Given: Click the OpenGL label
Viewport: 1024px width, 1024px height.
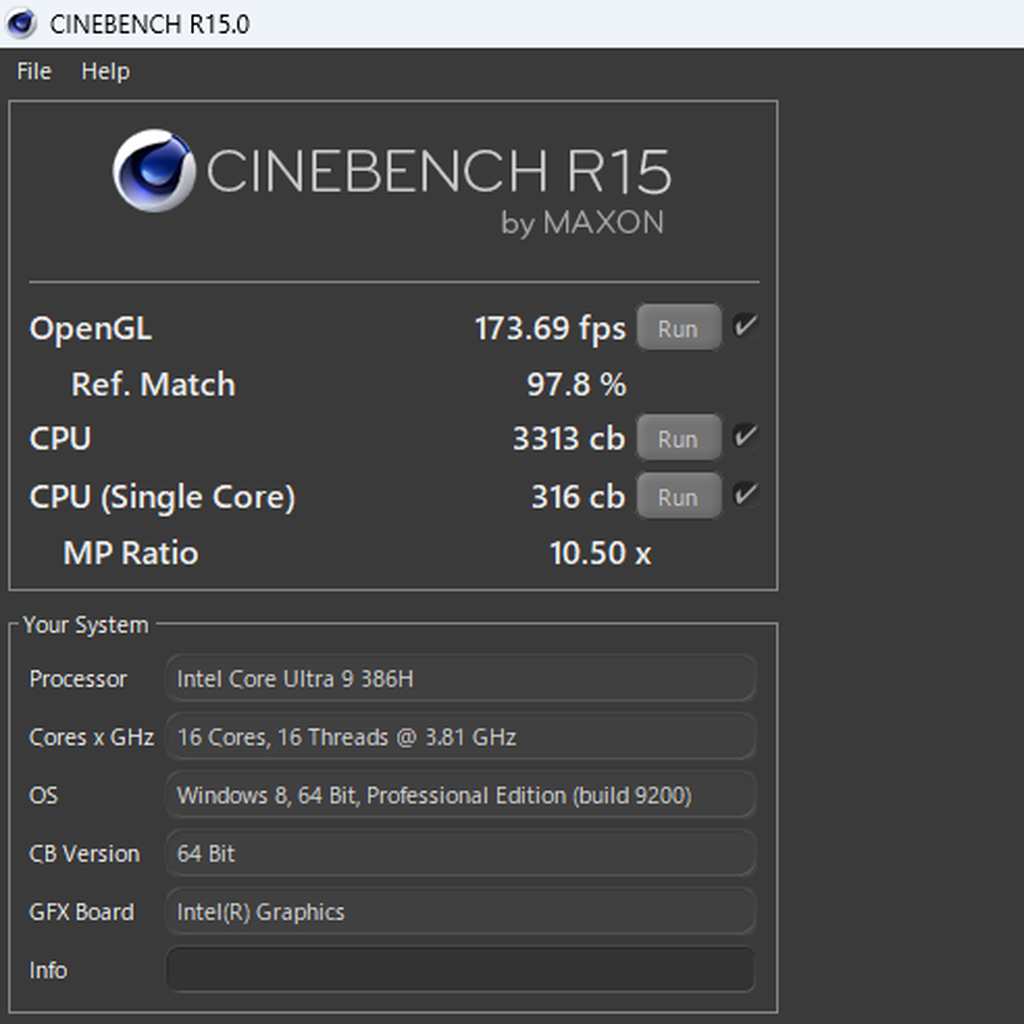Looking at the screenshot, I should tap(91, 328).
